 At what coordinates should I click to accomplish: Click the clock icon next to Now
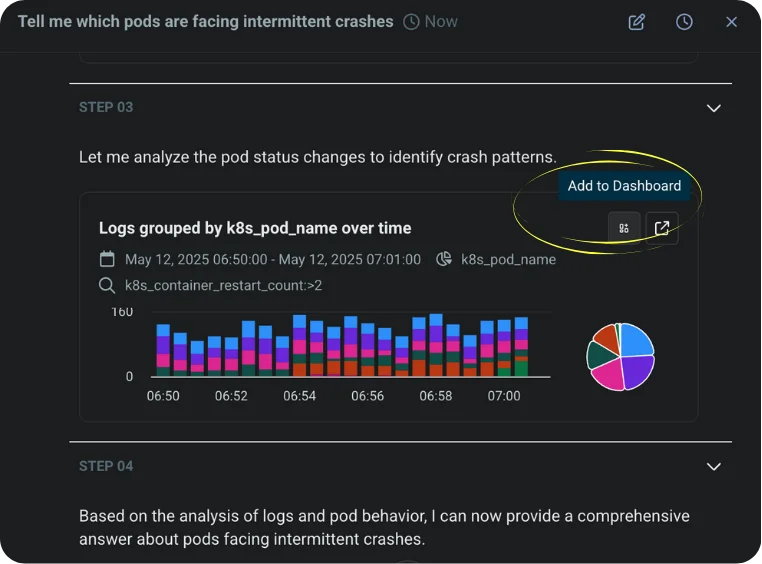pos(411,22)
